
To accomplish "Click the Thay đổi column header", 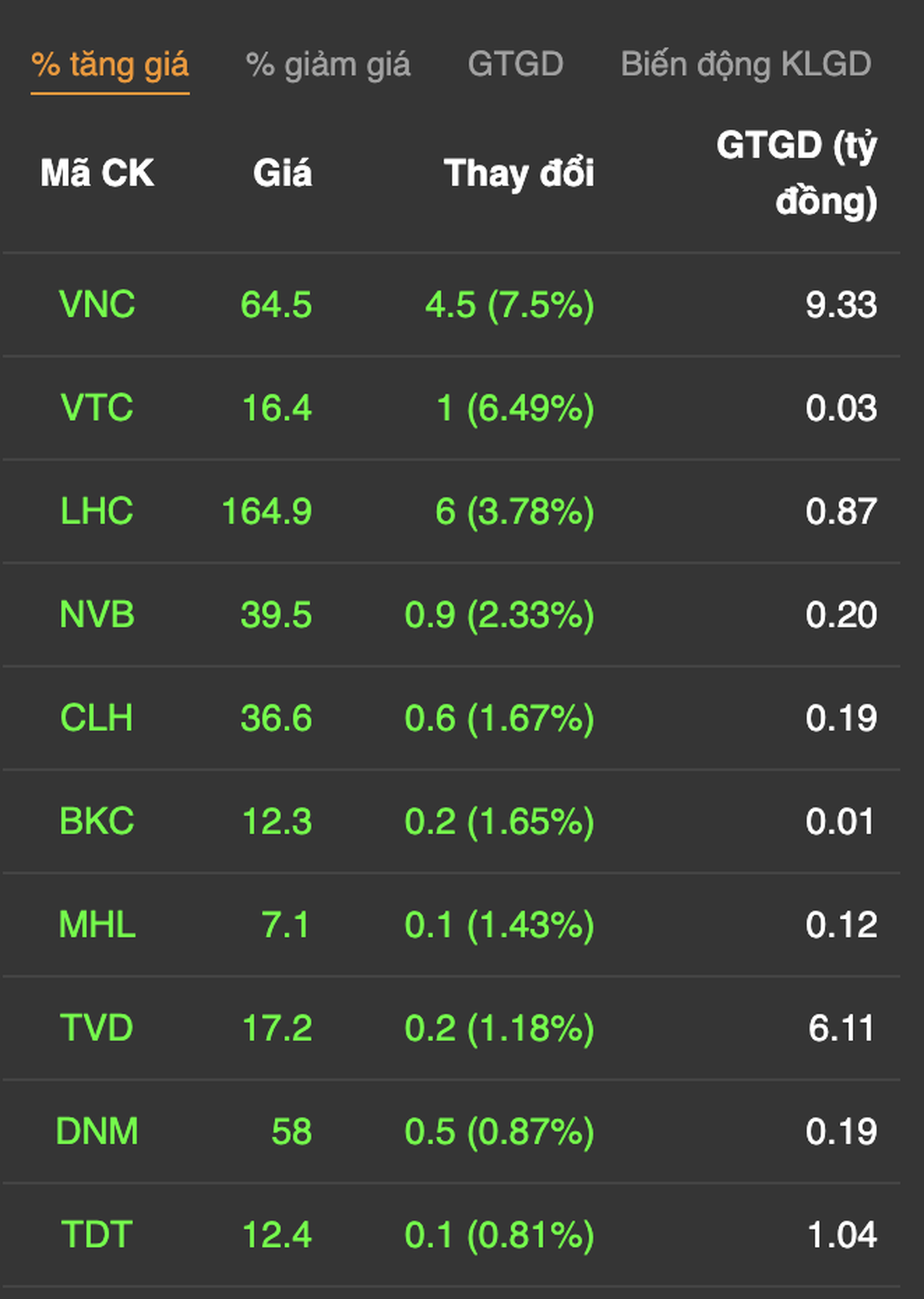I will (x=518, y=174).
